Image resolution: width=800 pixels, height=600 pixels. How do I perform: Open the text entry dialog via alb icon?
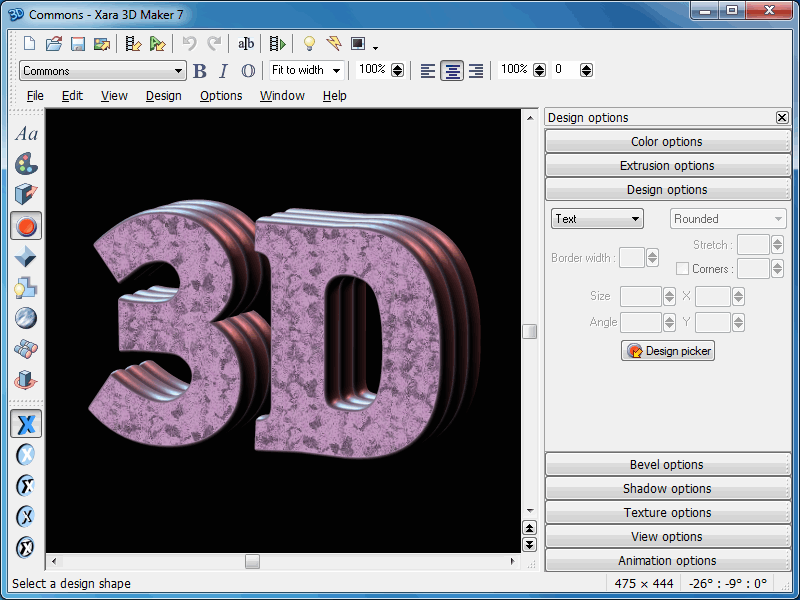pyautogui.click(x=246, y=44)
